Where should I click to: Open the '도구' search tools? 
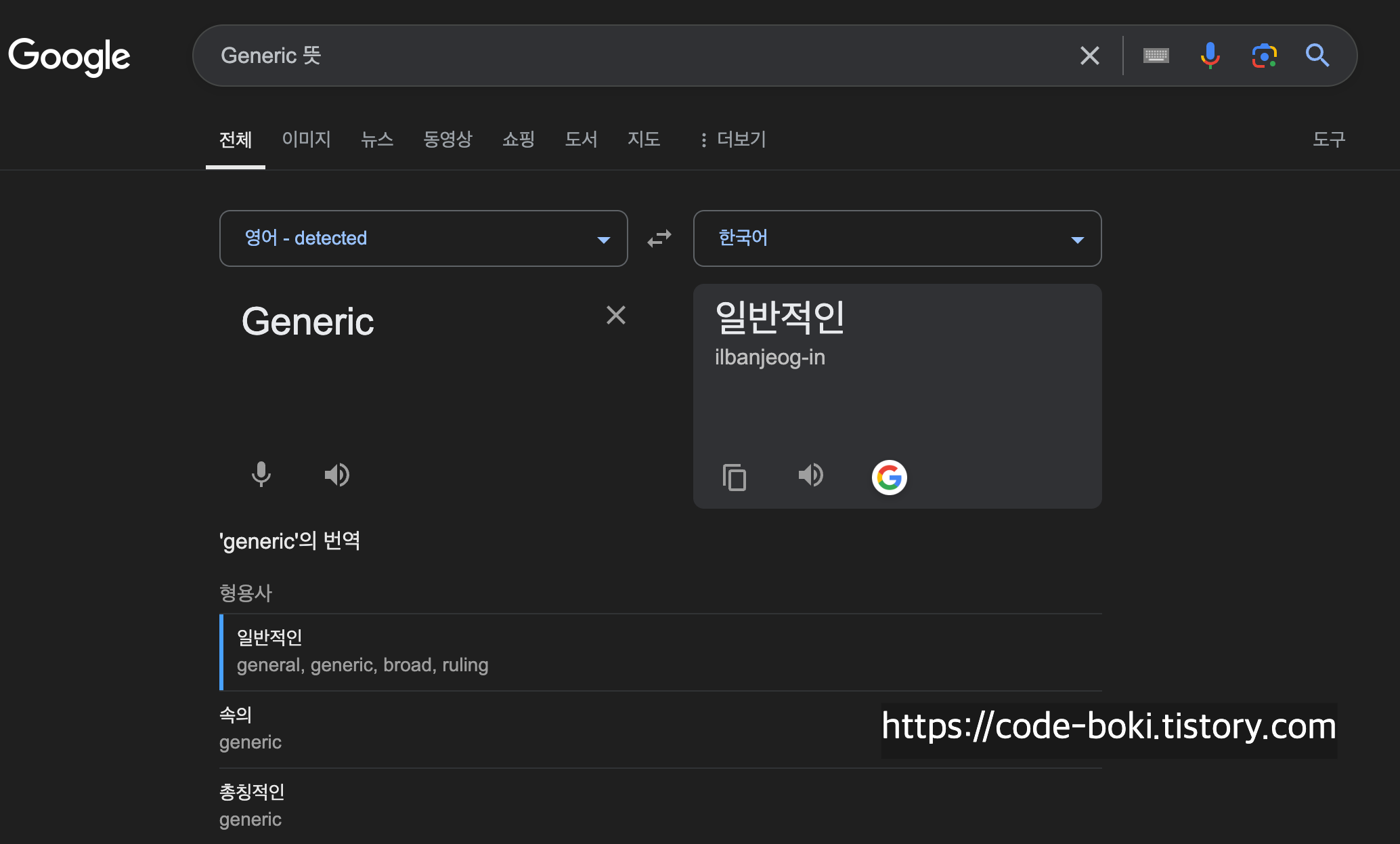1328,140
